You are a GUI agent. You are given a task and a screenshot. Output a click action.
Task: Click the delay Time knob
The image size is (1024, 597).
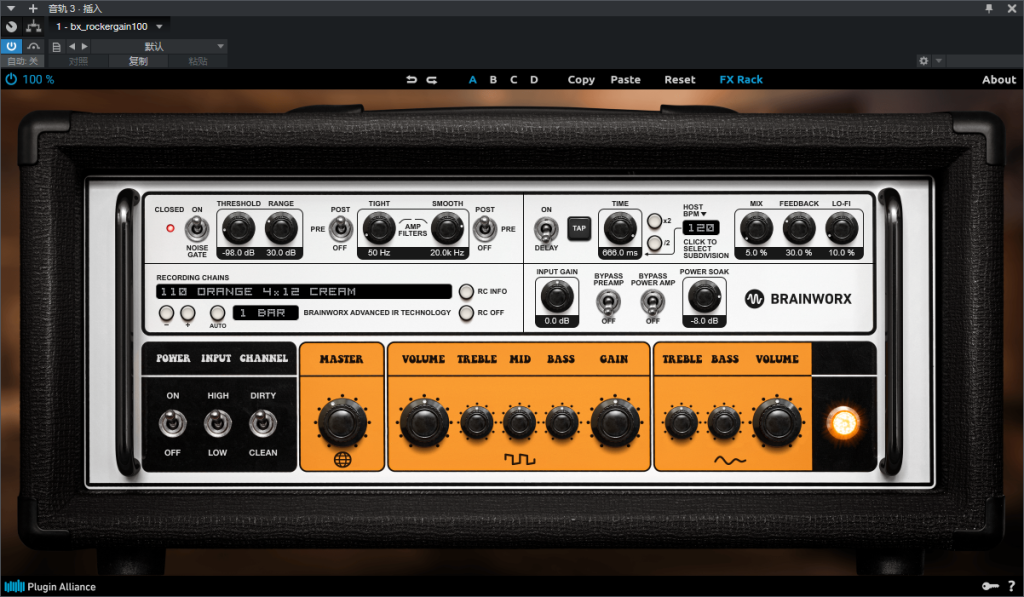[x=620, y=229]
